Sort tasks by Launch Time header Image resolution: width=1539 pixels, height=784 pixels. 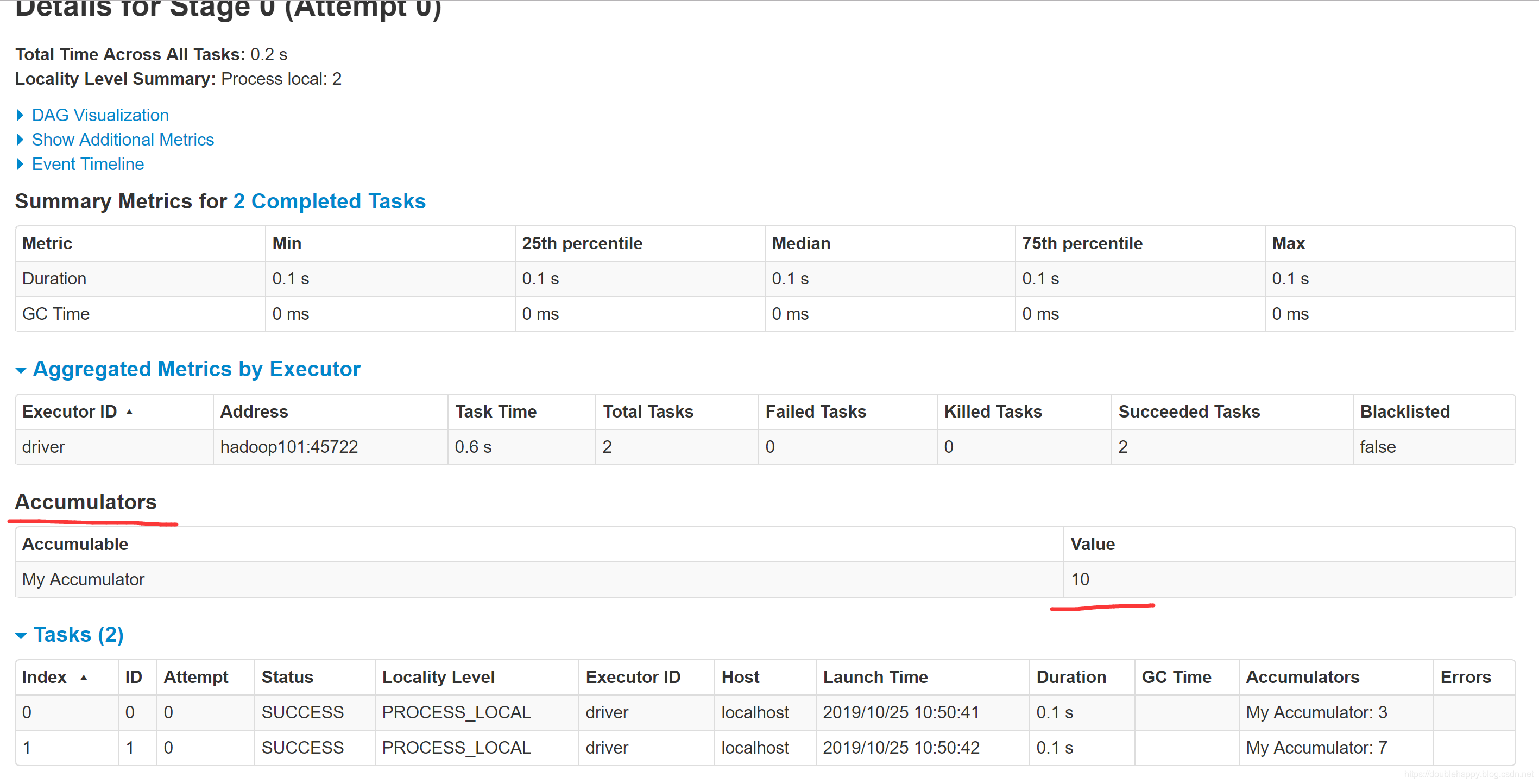click(x=875, y=676)
